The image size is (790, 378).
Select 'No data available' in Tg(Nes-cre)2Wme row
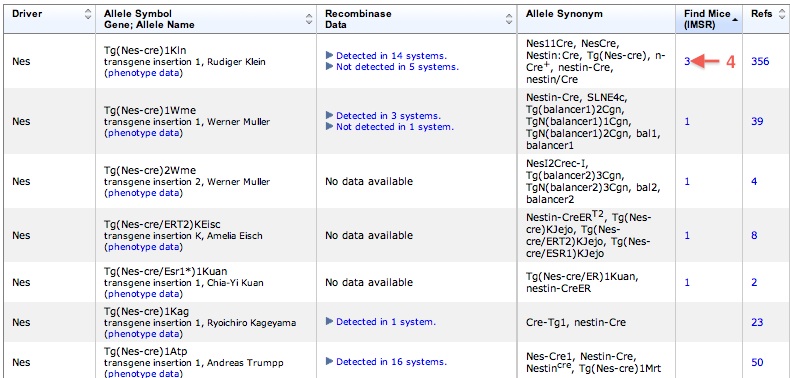[369, 181]
